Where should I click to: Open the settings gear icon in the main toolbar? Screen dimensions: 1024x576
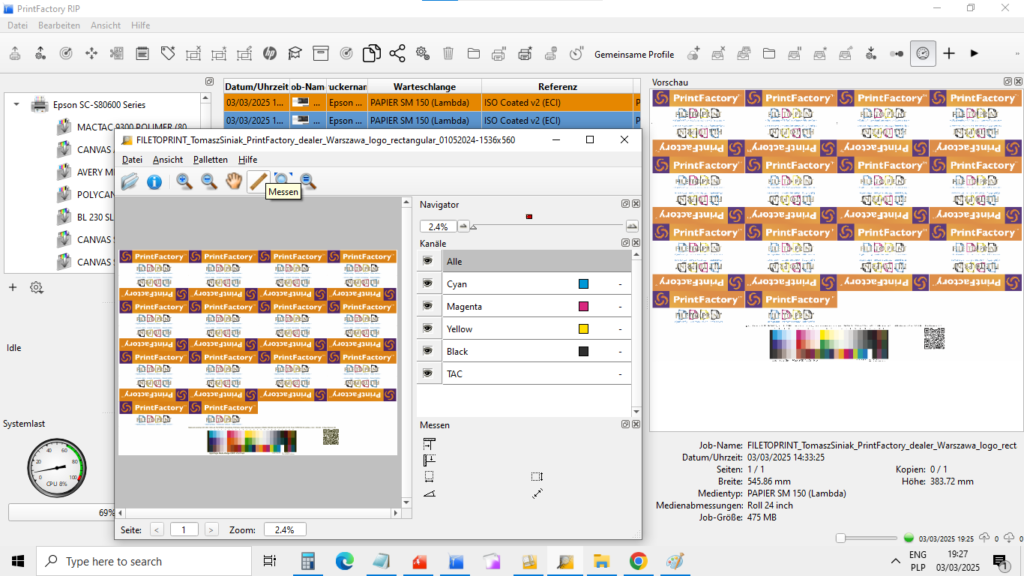pos(424,53)
